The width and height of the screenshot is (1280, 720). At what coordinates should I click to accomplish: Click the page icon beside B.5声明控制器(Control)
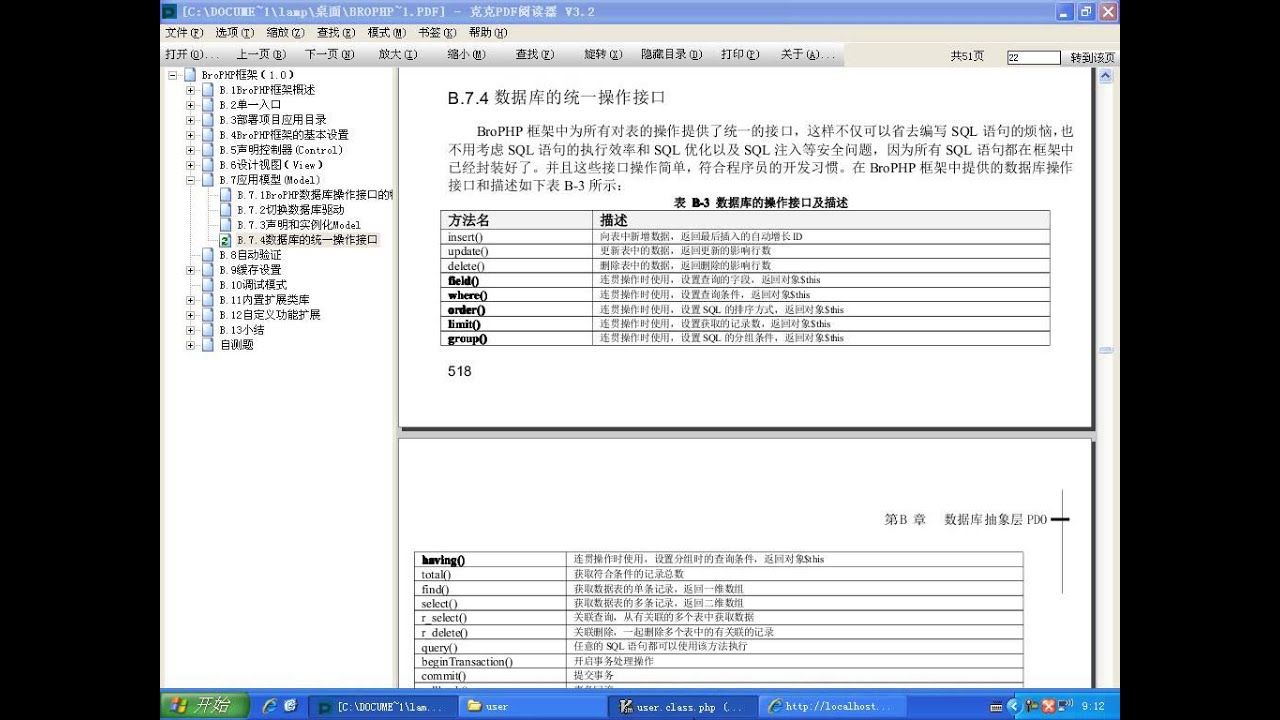(x=207, y=150)
